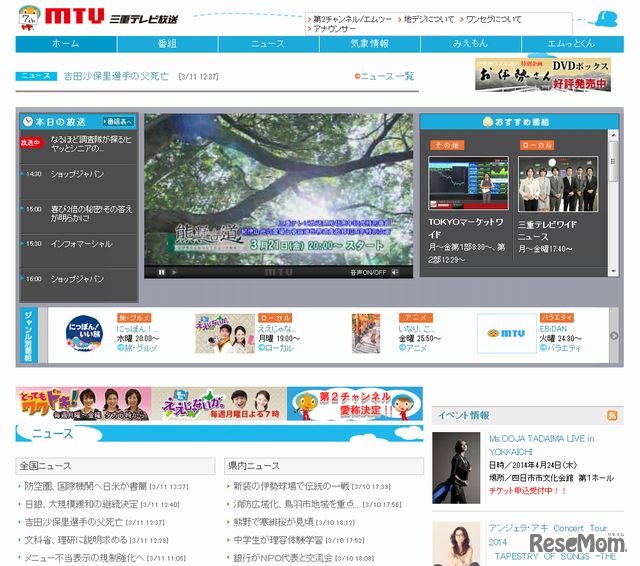Toggle the 音声ON/OFF speaker icon
640x566 pixels.
point(395,272)
